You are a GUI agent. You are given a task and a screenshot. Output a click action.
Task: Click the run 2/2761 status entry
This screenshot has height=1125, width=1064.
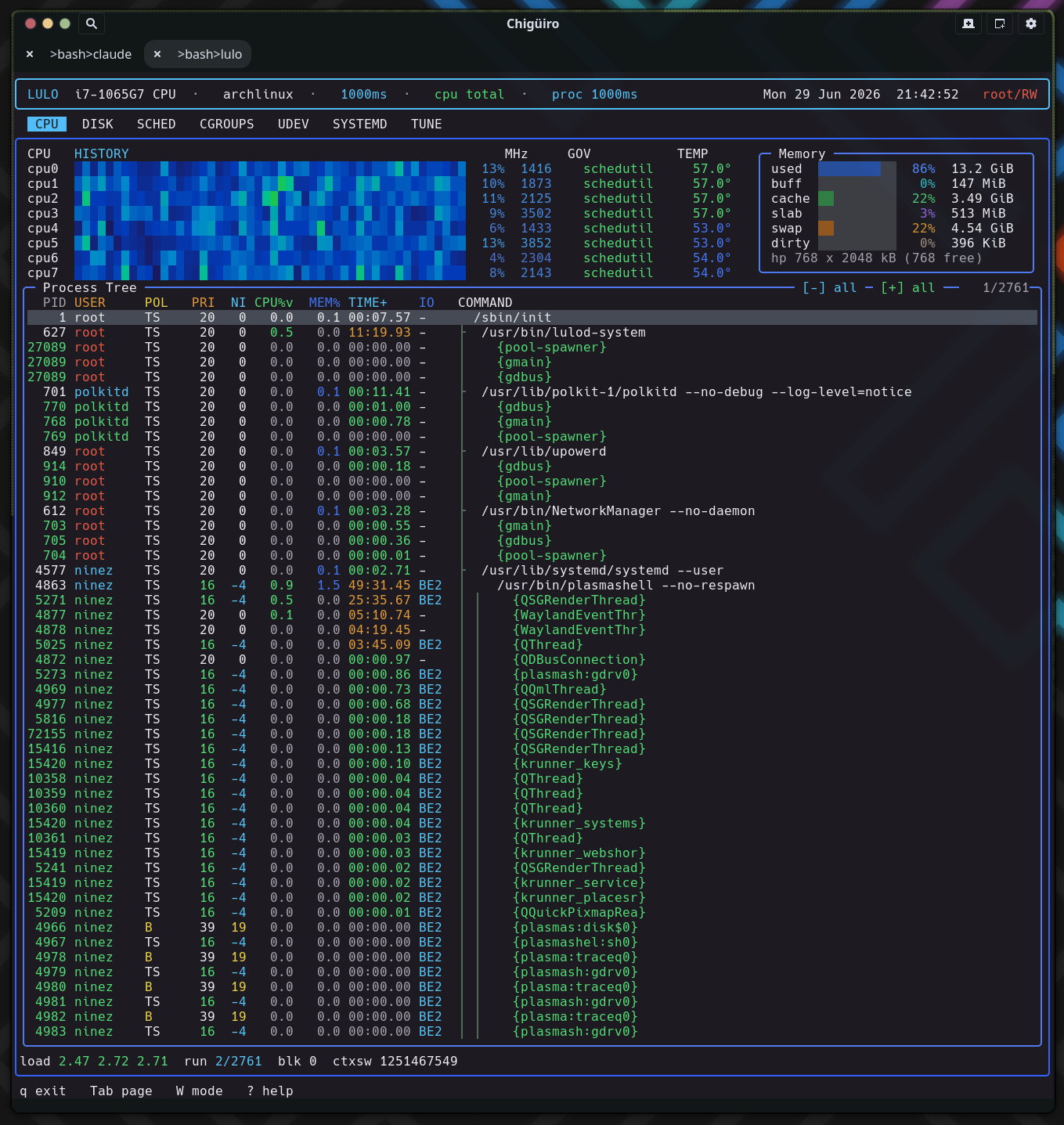click(x=223, y=1061)
